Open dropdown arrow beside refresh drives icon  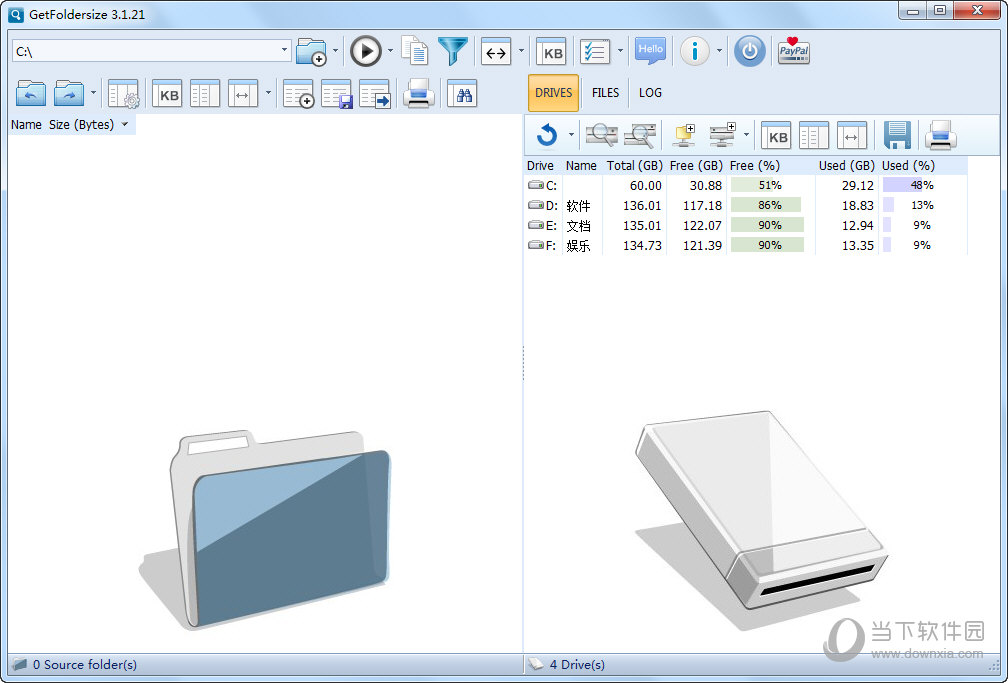571,135
